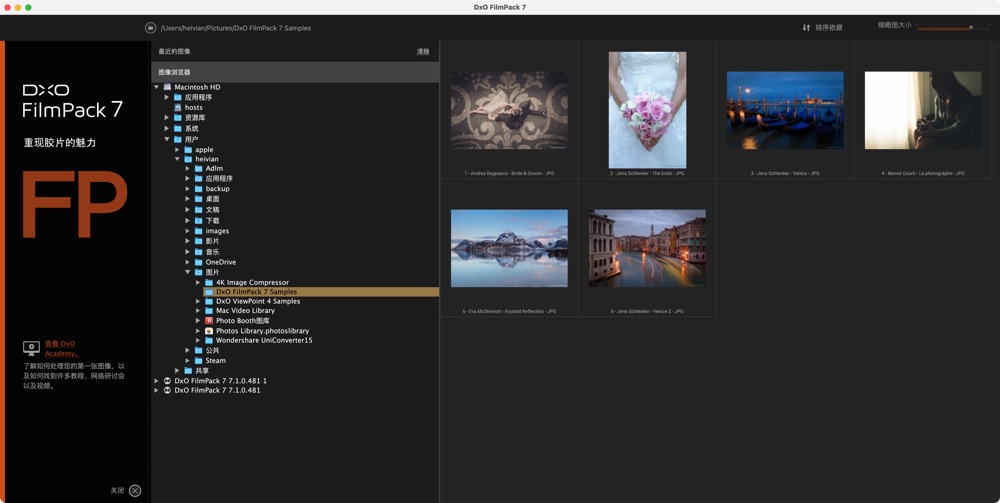Open the sort order (排序依据) control
1000x503 pixels.
click(x=822, y=27)
